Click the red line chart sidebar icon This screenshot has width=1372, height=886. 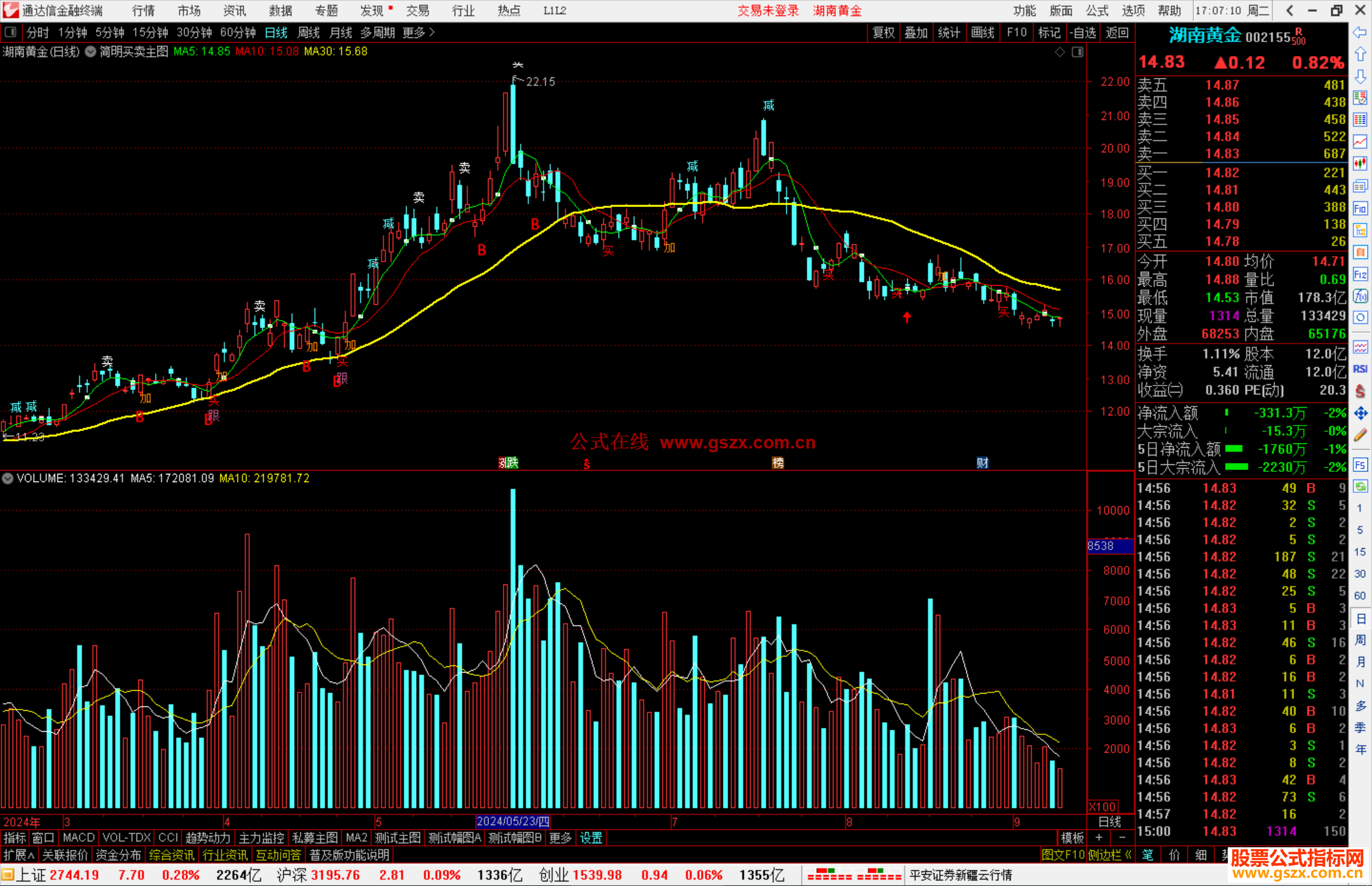(1360, 141)
